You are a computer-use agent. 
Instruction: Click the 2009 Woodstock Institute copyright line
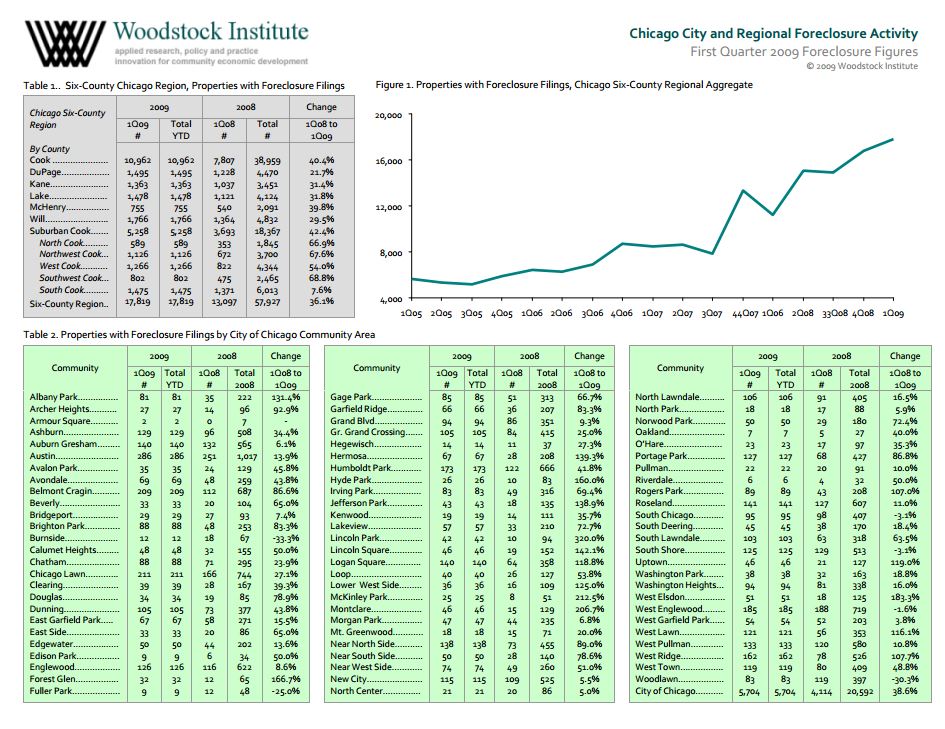point(862,66)
